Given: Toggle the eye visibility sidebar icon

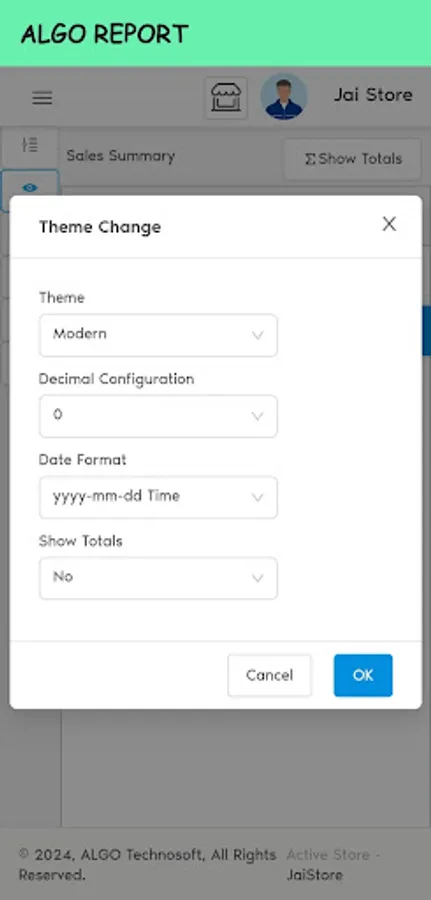Looking at the screenshot, I should tap(30, 188).
